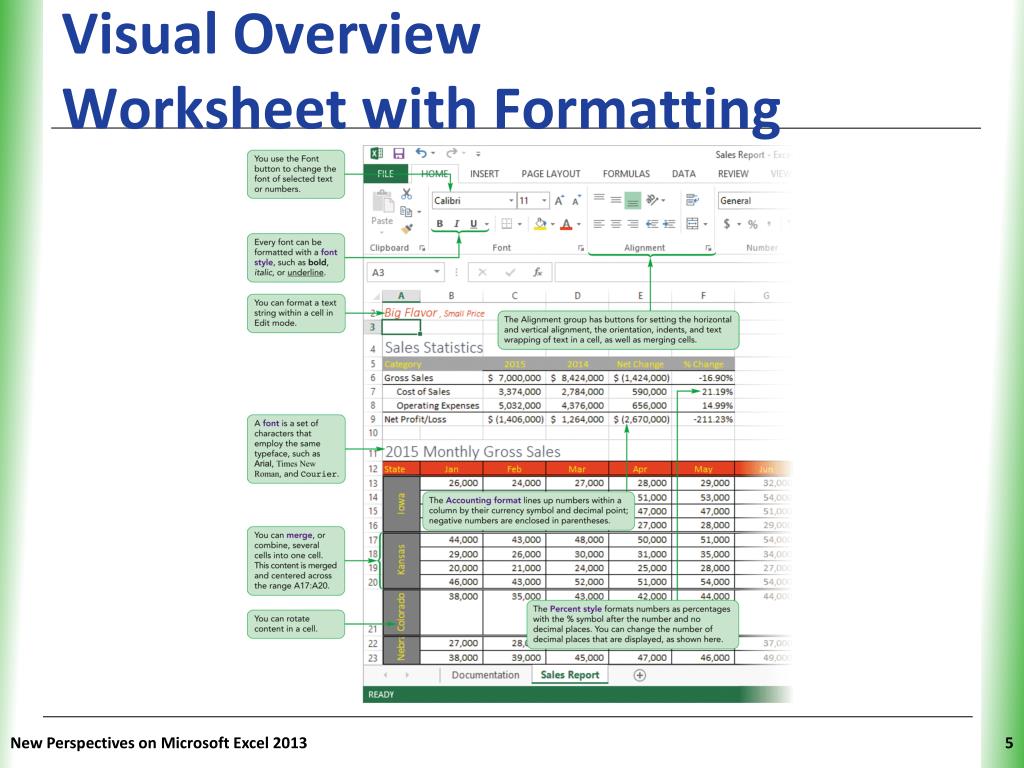Increase font size with large A button
Screen dimensions: 1024x768
tap(560, 201)
